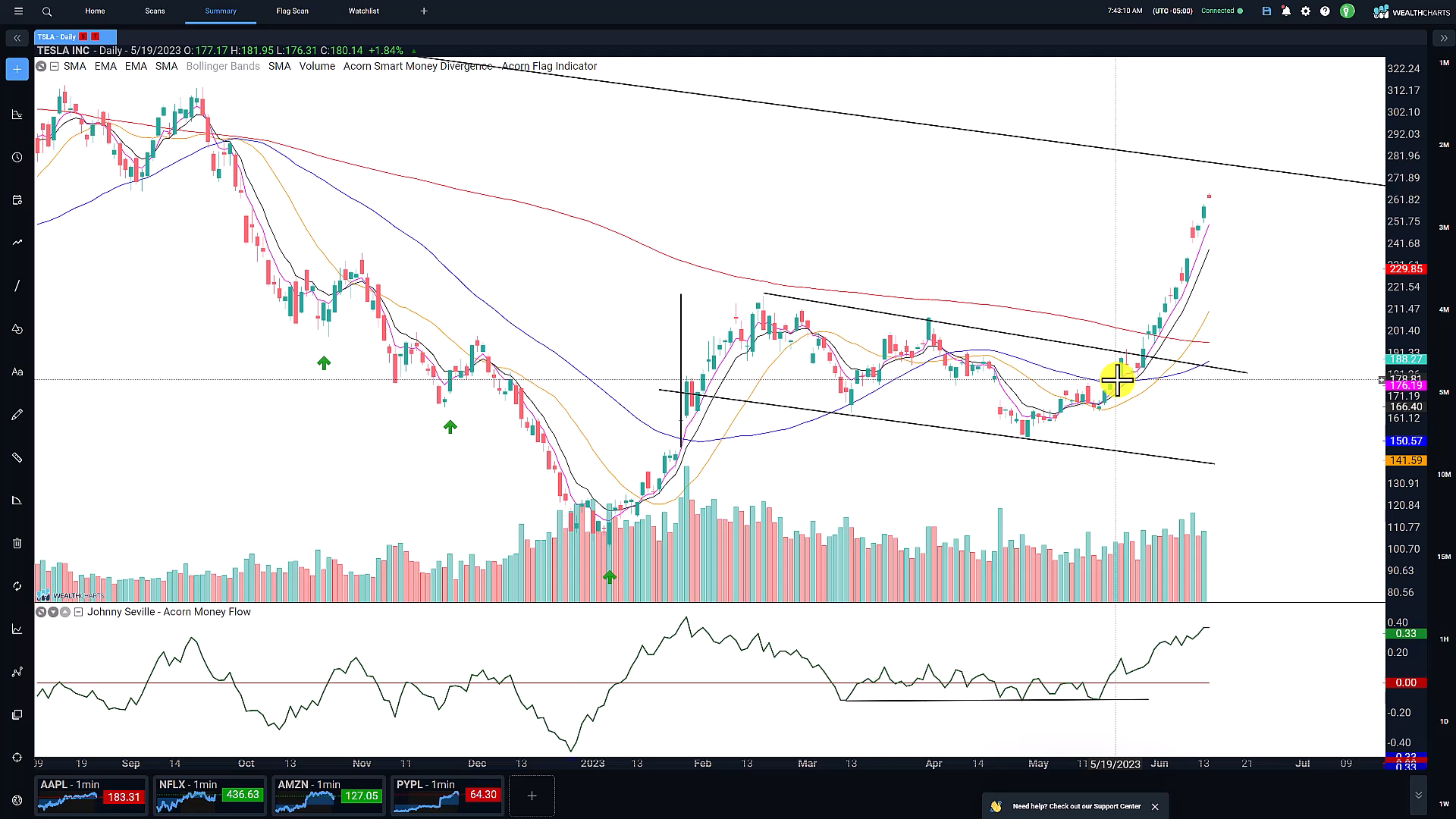Switch to the Scans tab
The image size is (1456, 819).
point(155,11)
